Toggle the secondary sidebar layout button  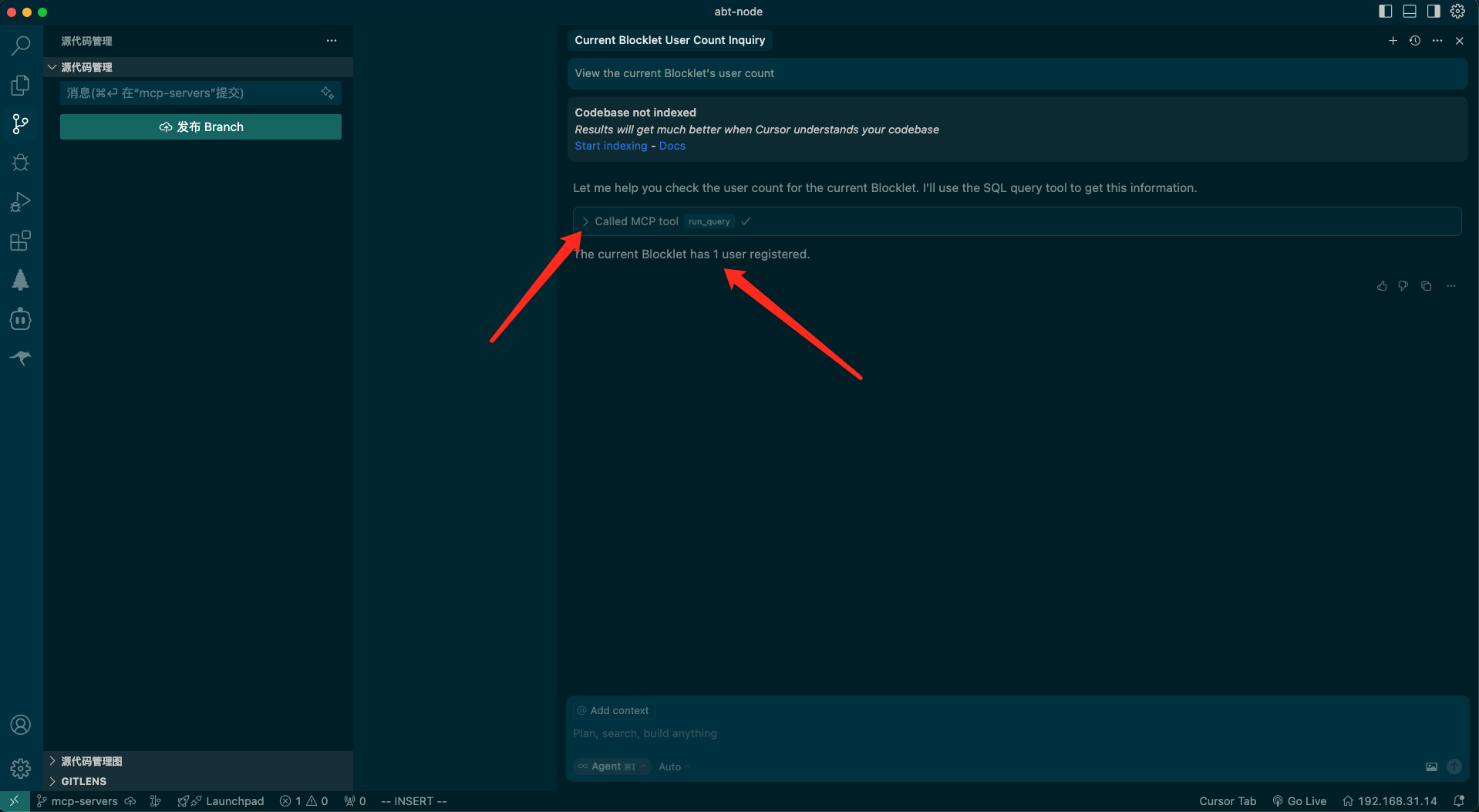point(1434,12)
